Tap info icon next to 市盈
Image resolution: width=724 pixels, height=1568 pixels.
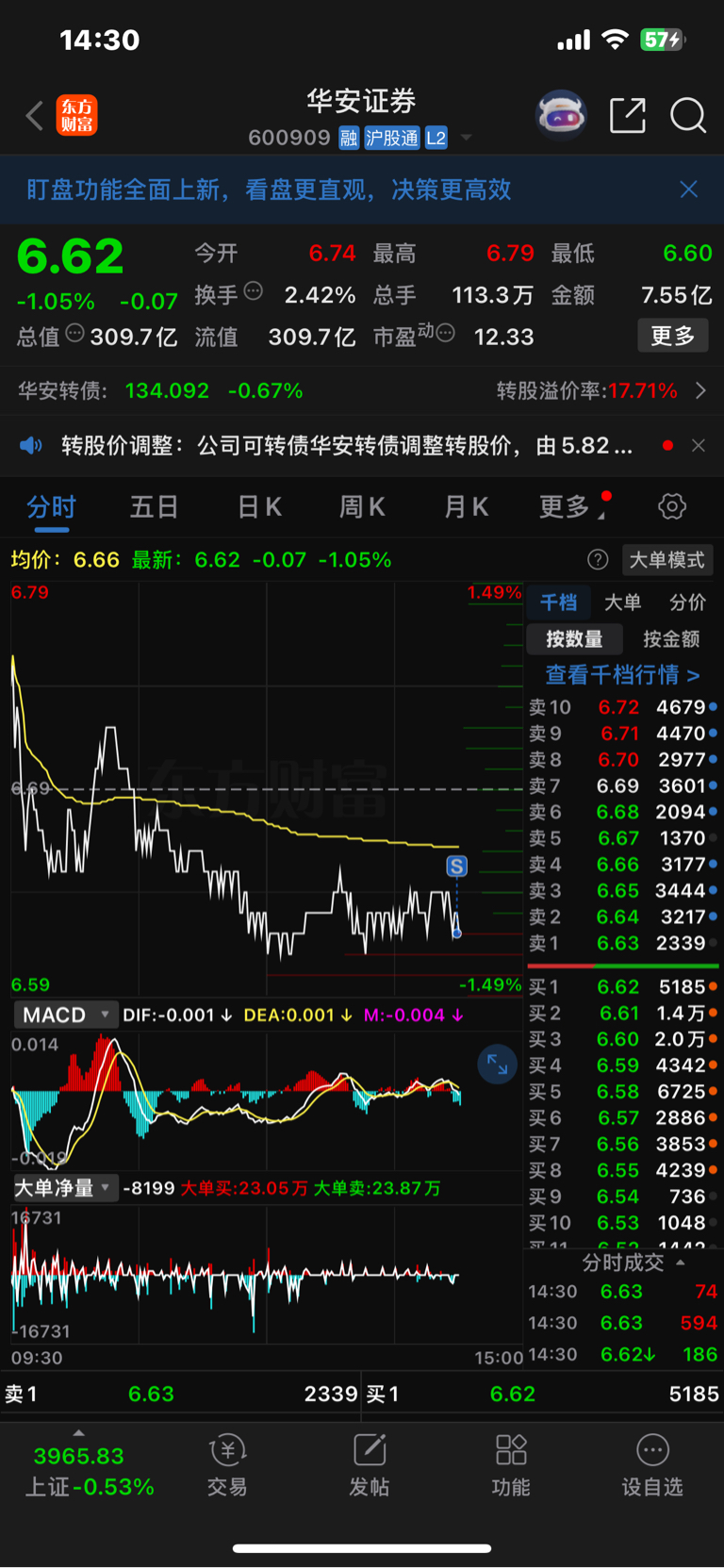446,333
